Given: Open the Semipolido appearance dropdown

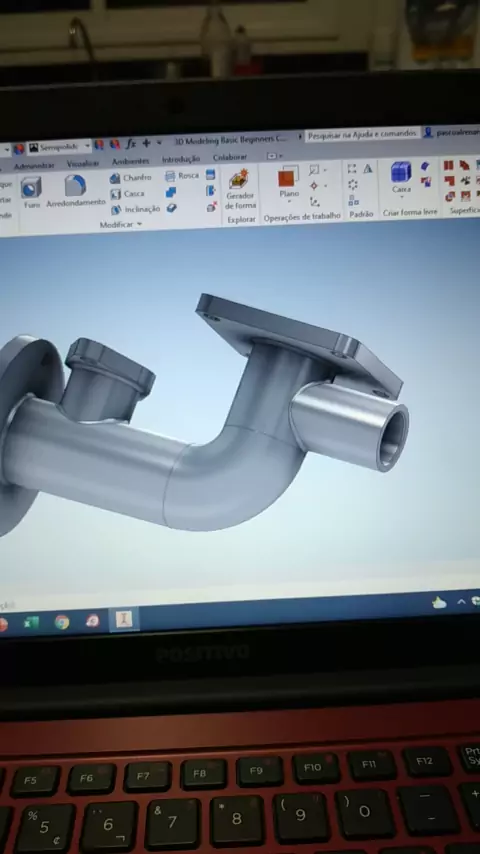Looking at the screenshot, I should tap(59, 147).
